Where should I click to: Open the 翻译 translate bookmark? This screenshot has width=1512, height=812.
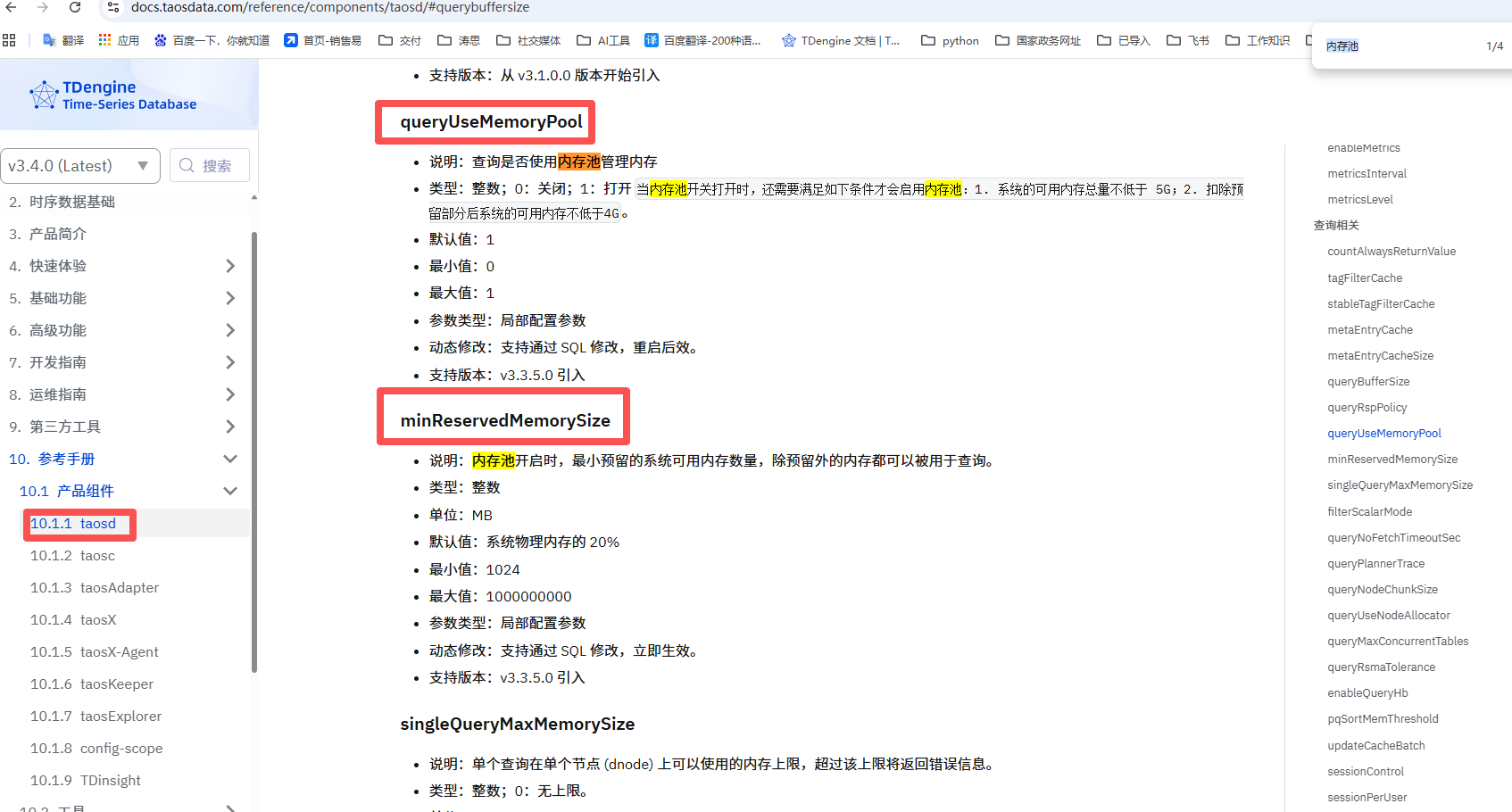[x=63, y=40]
